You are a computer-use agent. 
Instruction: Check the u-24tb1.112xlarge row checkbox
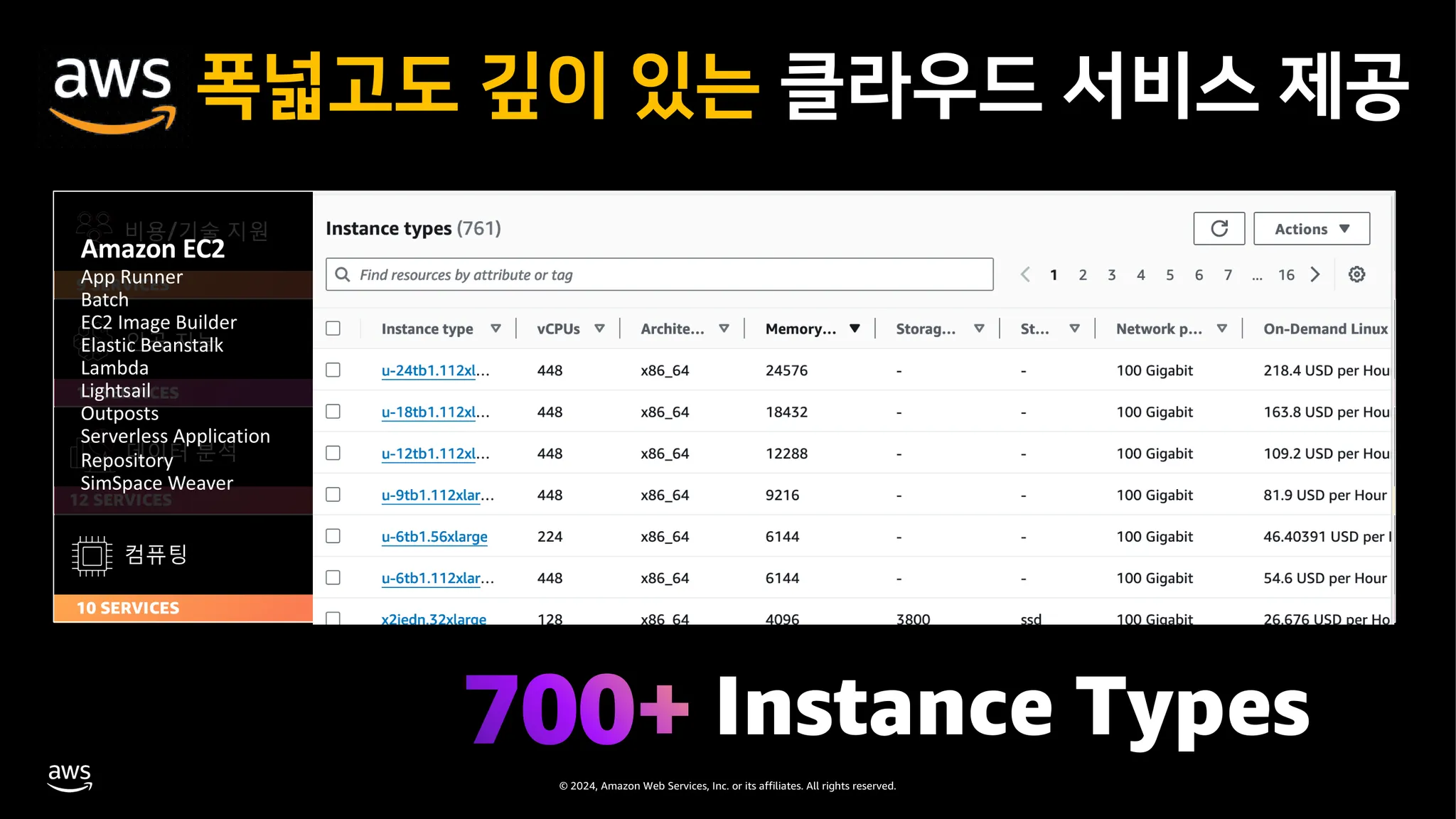coord(333,370)
